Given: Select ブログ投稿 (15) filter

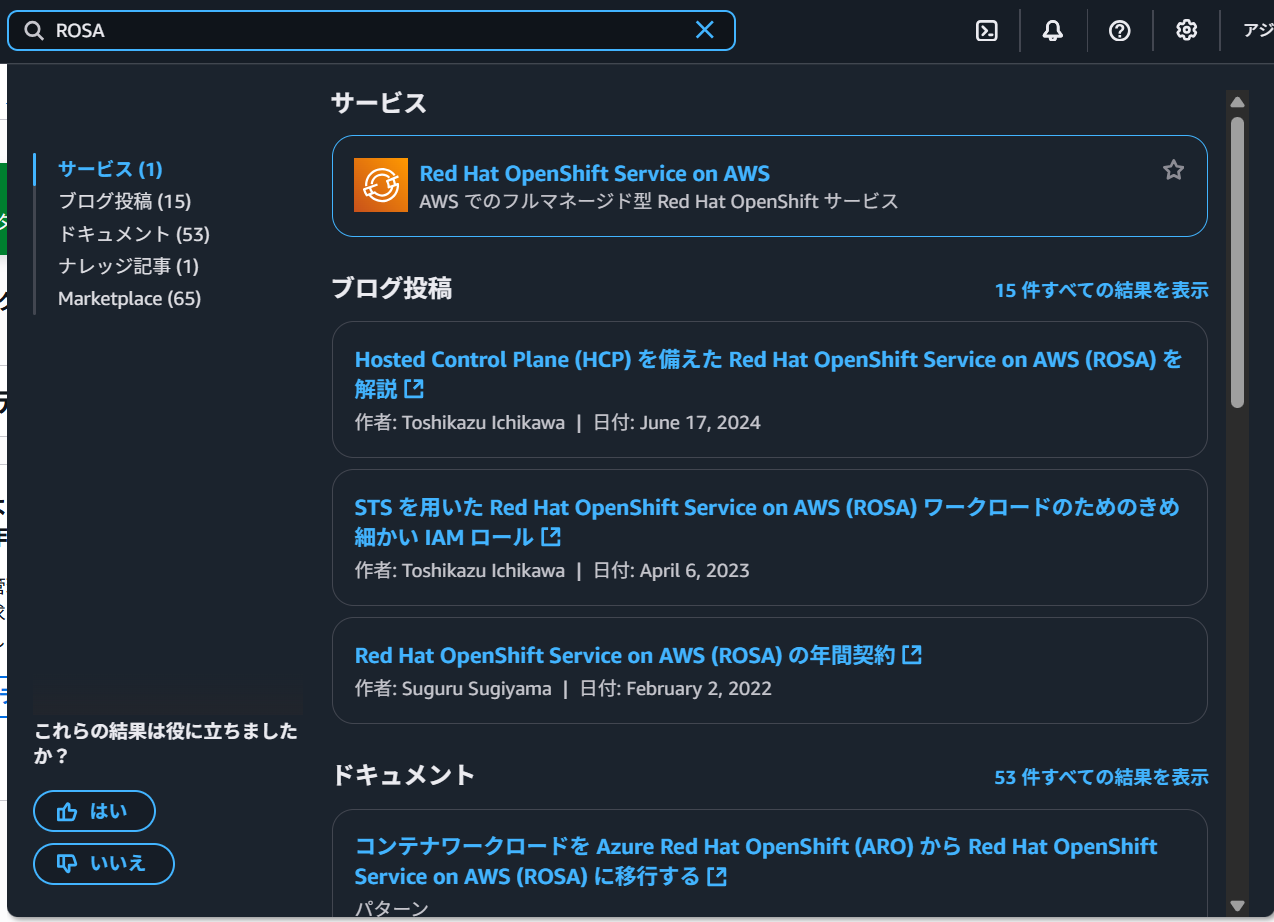Looking at the screenshot, I should (124, 201).
